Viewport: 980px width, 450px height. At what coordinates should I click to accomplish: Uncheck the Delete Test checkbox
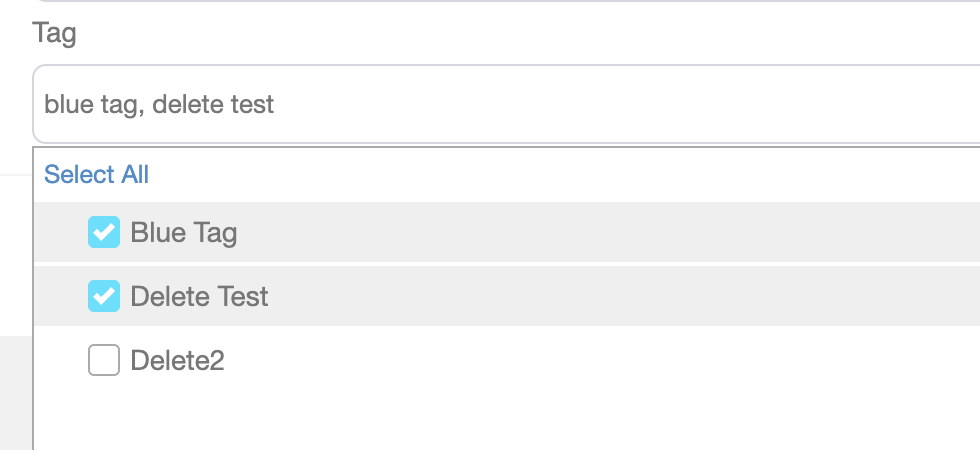(104, 296)
